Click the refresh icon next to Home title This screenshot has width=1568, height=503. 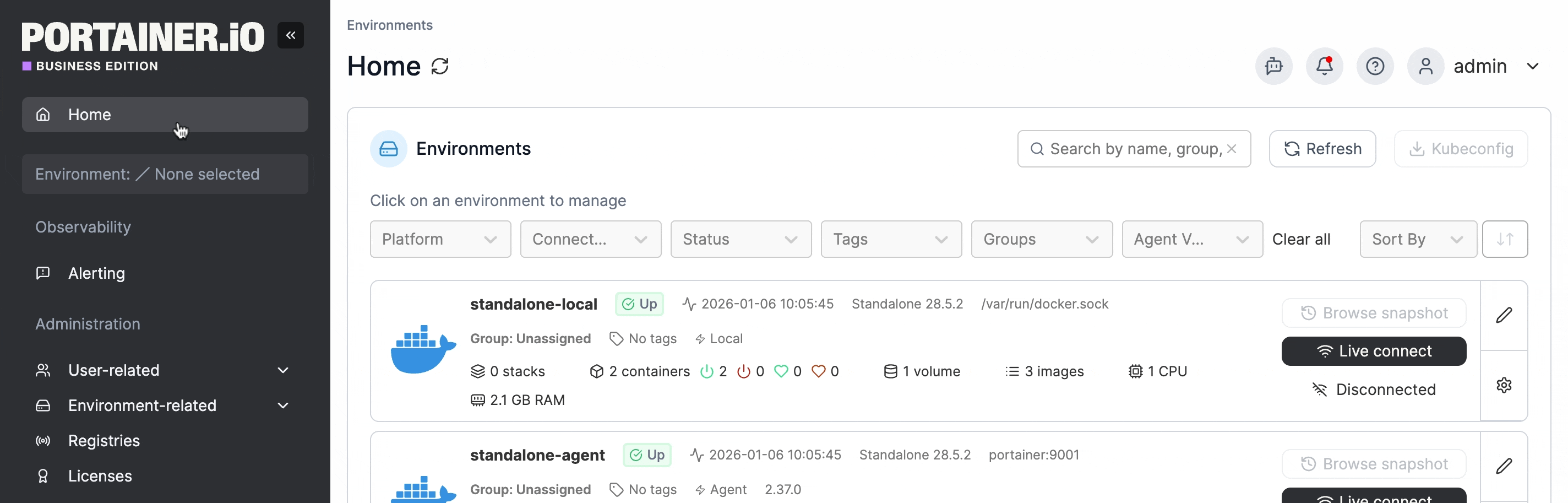coord(439,66)
